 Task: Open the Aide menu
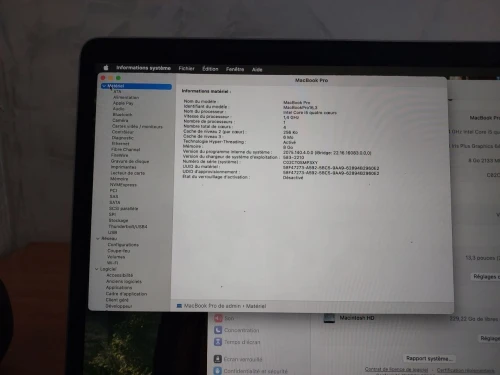[x=257, y=69]
